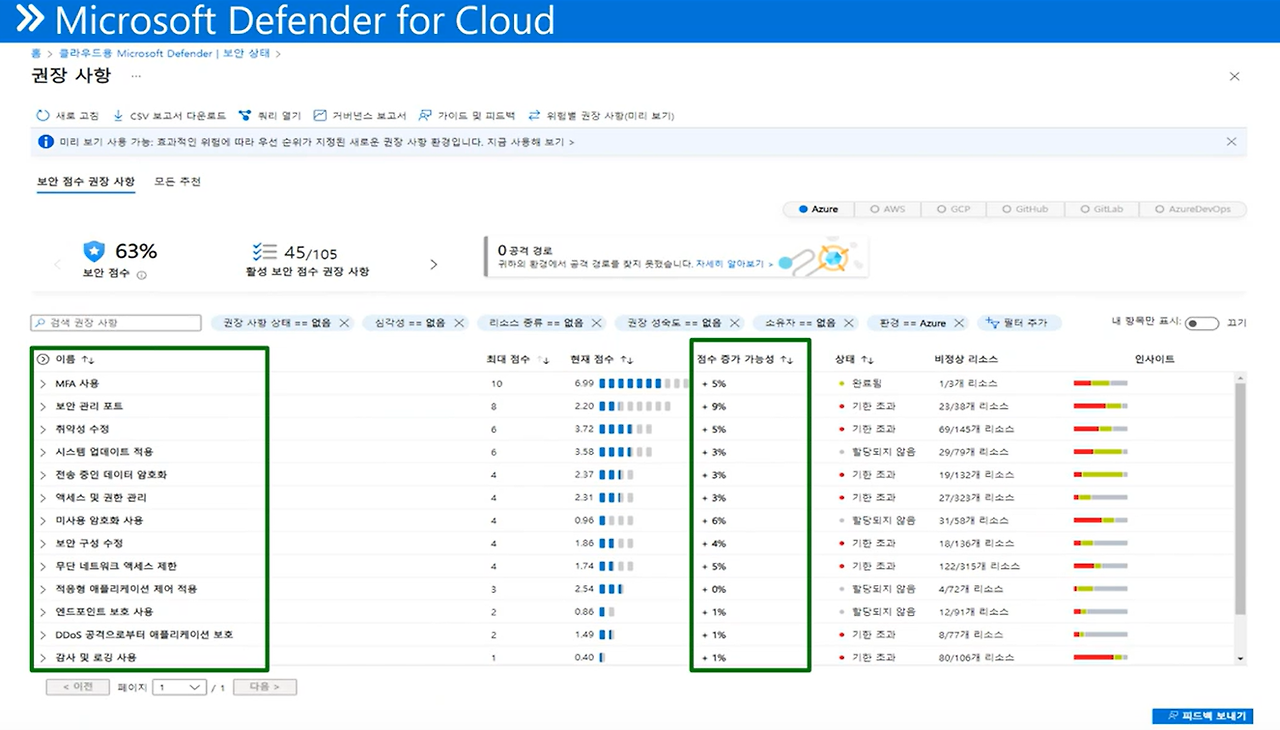Image resolution: width=1280 pixels, height=730 pixels.
Task: Open the ellipsis menu beside 권장 사항
Action: pyautogui.click(x=136, y=76)
